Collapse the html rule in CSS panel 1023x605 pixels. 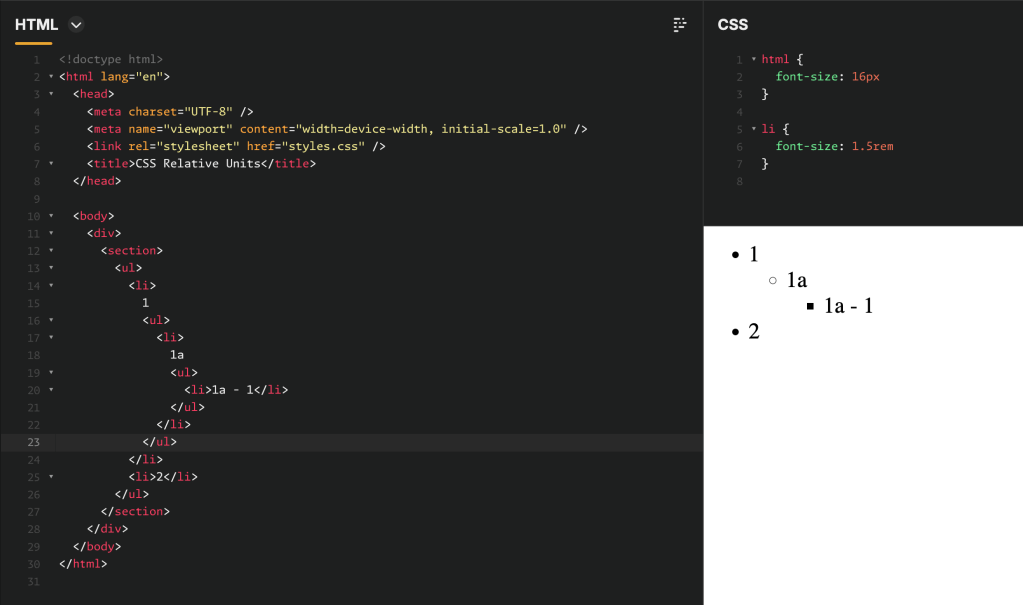pyautogui.click(x=753, y=60)
